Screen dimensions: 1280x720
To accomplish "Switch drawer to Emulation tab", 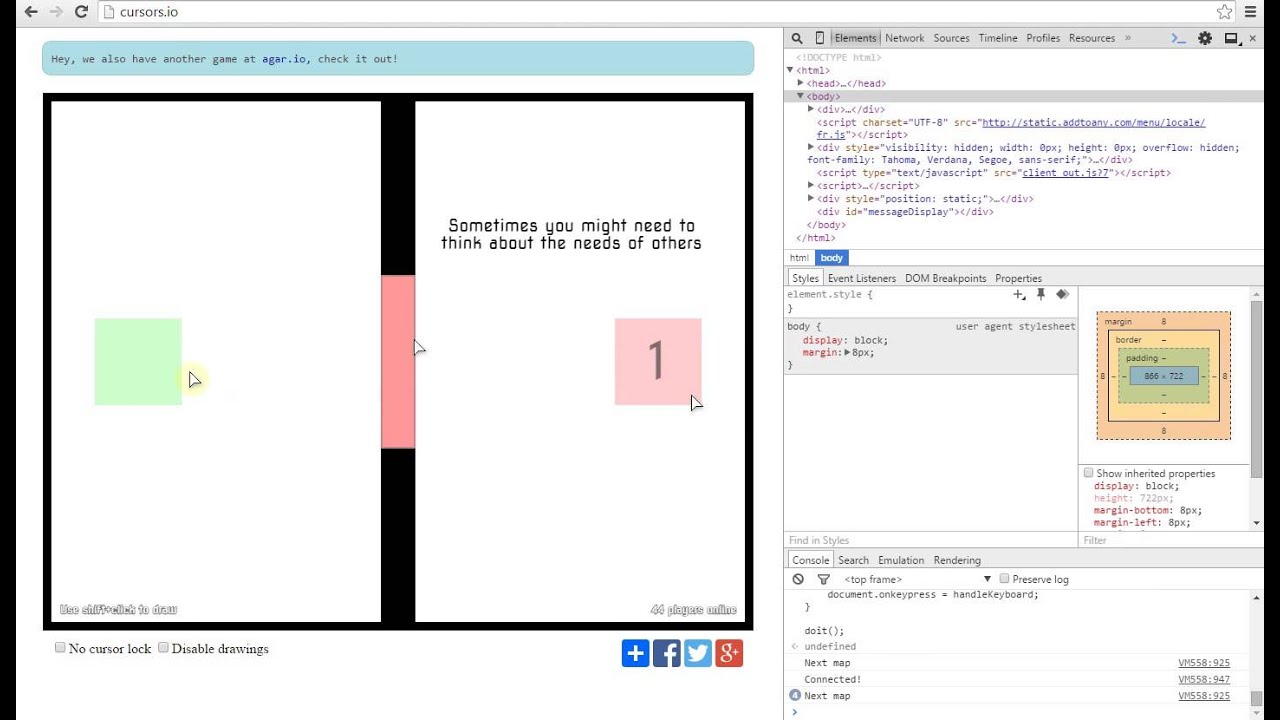I will tap(901, 560).
